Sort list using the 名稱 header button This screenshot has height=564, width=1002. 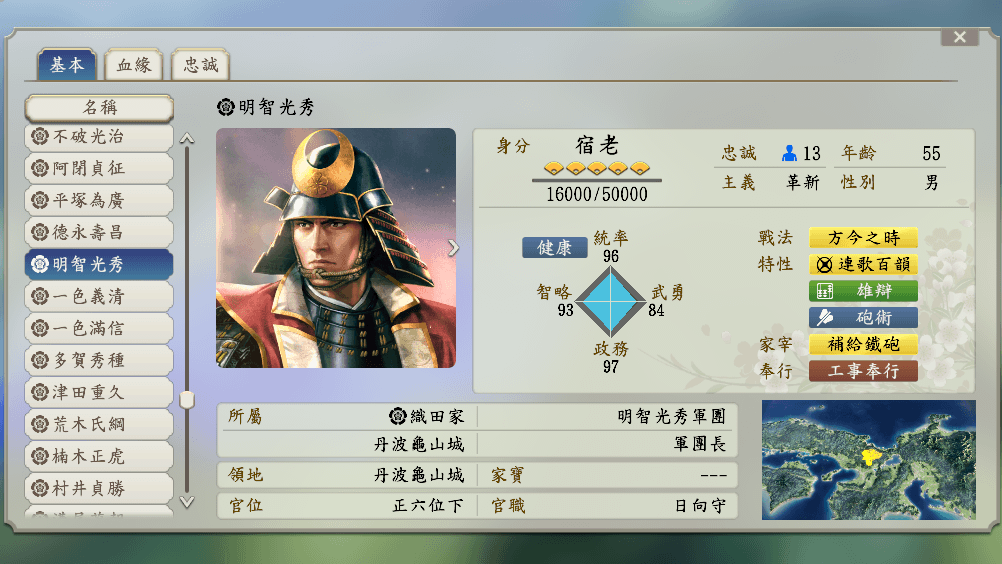(x=99, y=107)
